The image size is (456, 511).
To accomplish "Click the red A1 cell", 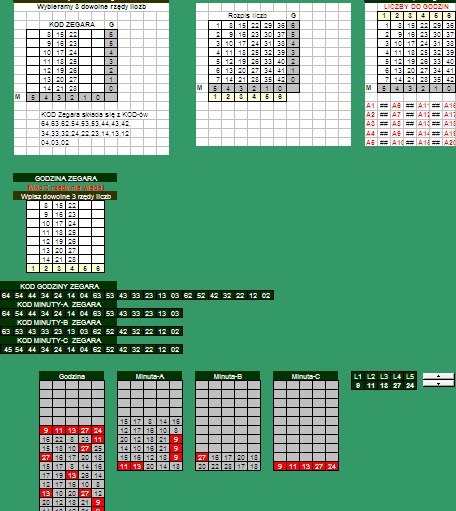I will (371, 105).
